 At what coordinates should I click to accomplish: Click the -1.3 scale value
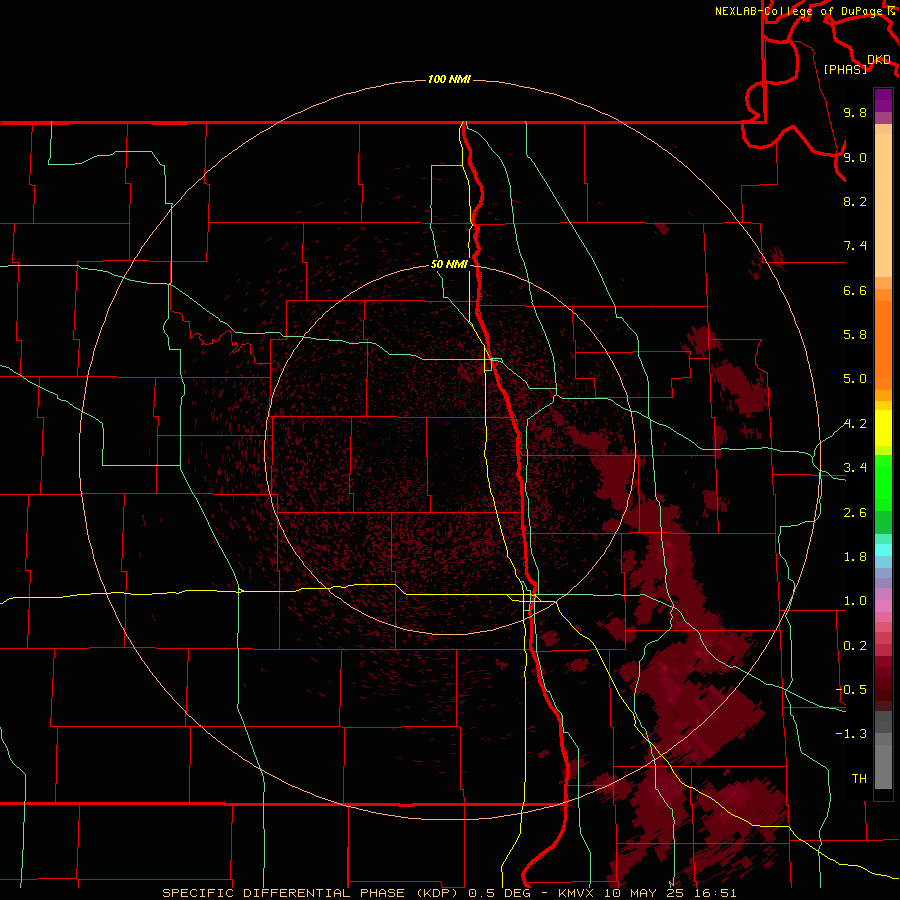(x=851, y=734)
